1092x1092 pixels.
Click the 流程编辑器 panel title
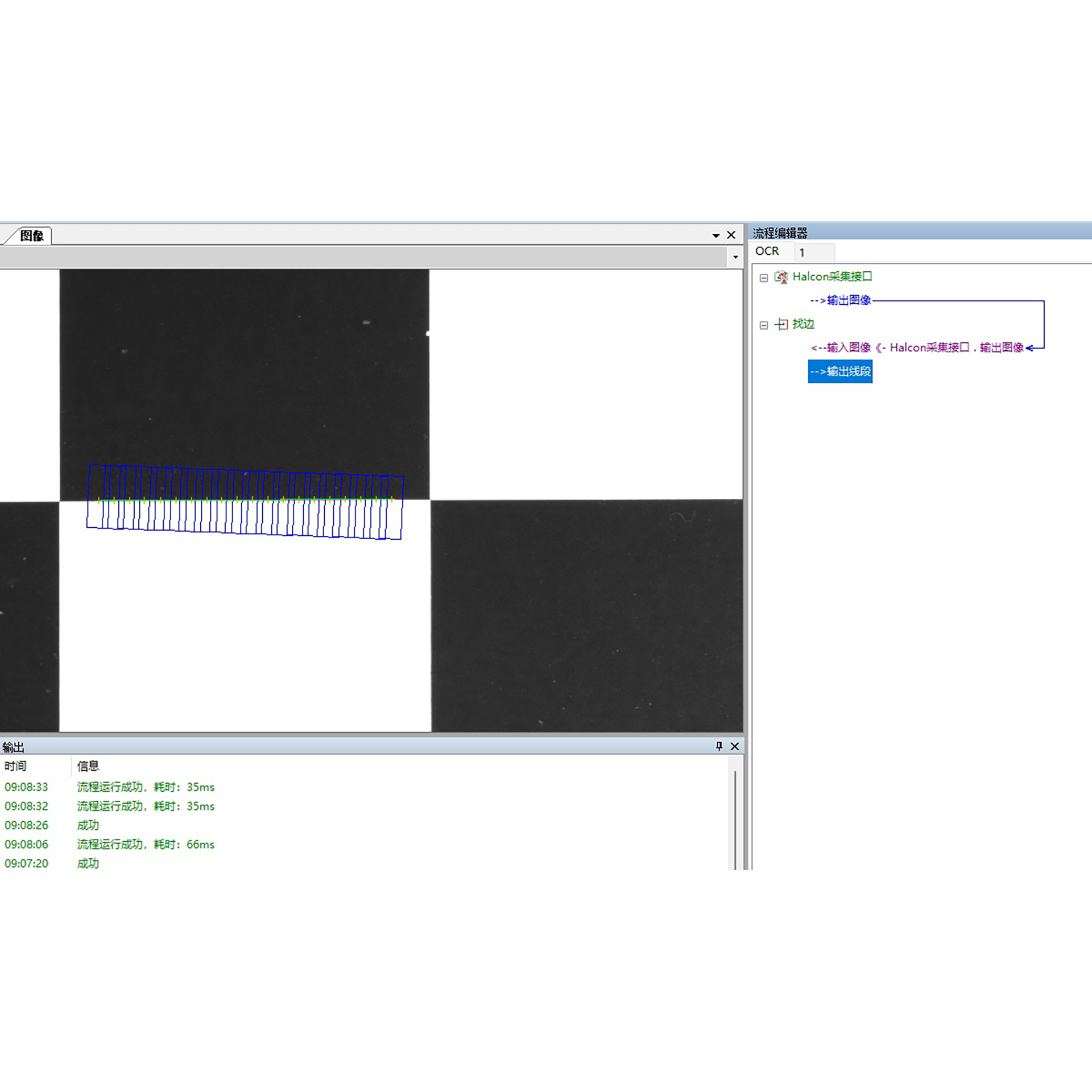click(x=780, y=233)
